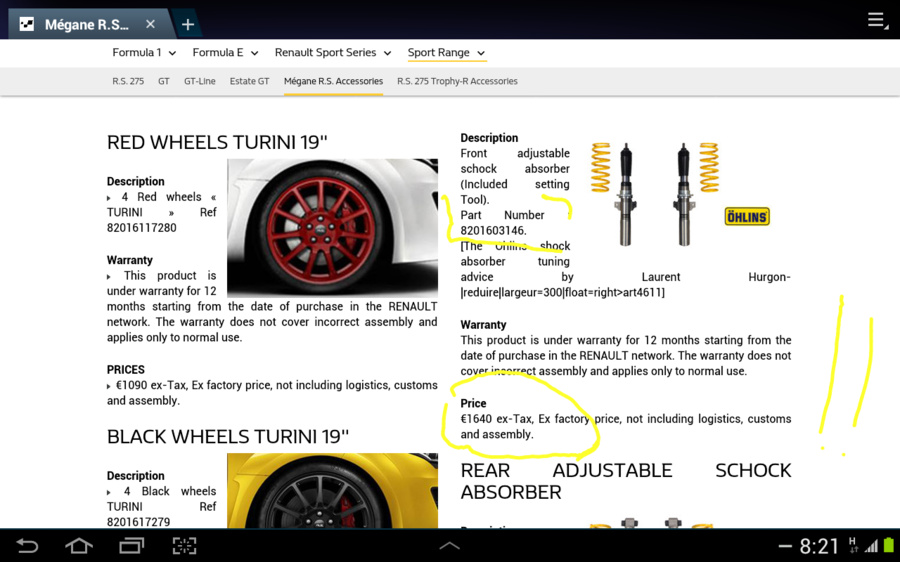Viewport: 900px width, 562px height.
Task: Open a new browser tab
Action: (x=188, y=25)
